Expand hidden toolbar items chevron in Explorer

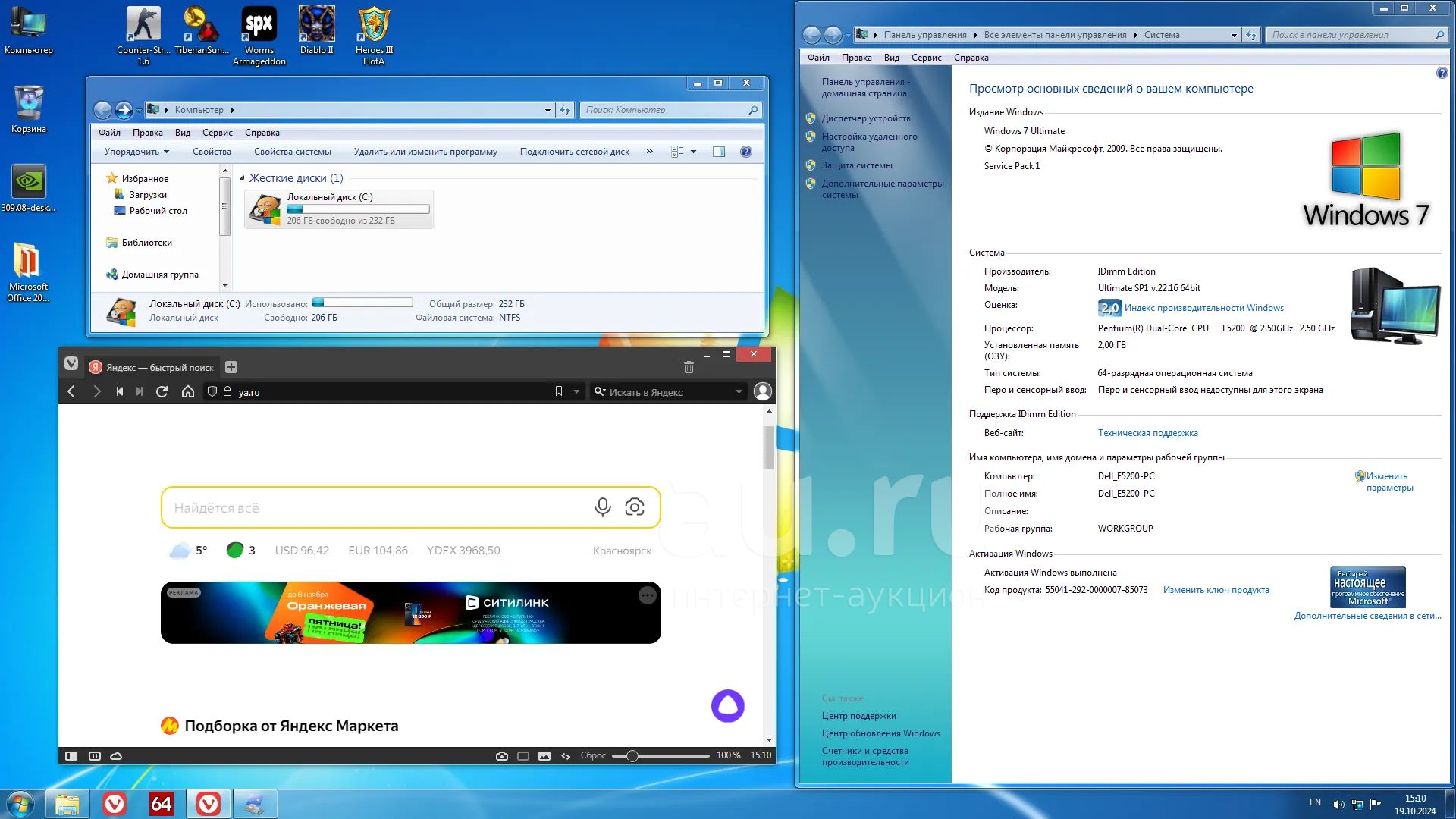pyautogui.click(x=650, y=152)
